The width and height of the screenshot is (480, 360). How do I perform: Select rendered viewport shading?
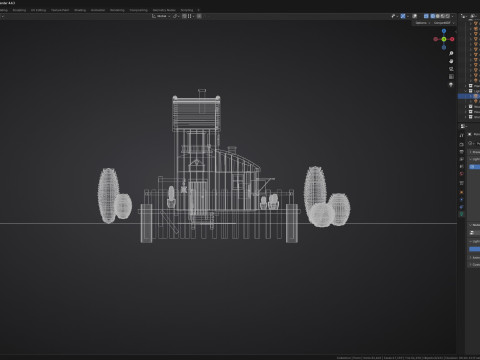coord(448,16)
